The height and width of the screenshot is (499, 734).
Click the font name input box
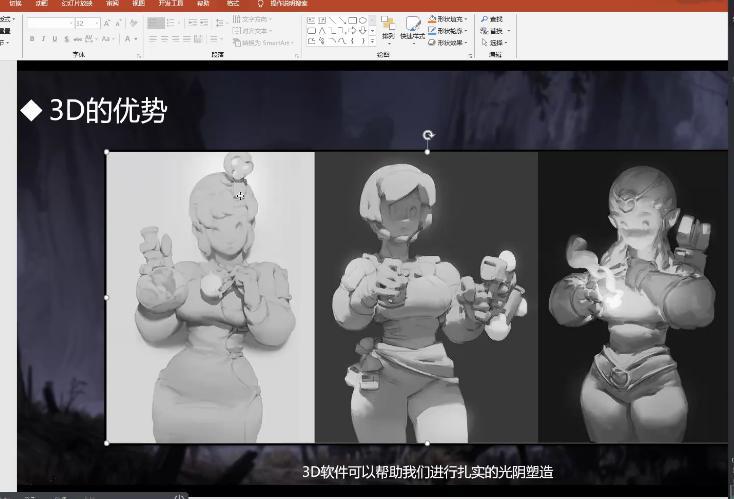pyautogui.click(x=51, y=23)
